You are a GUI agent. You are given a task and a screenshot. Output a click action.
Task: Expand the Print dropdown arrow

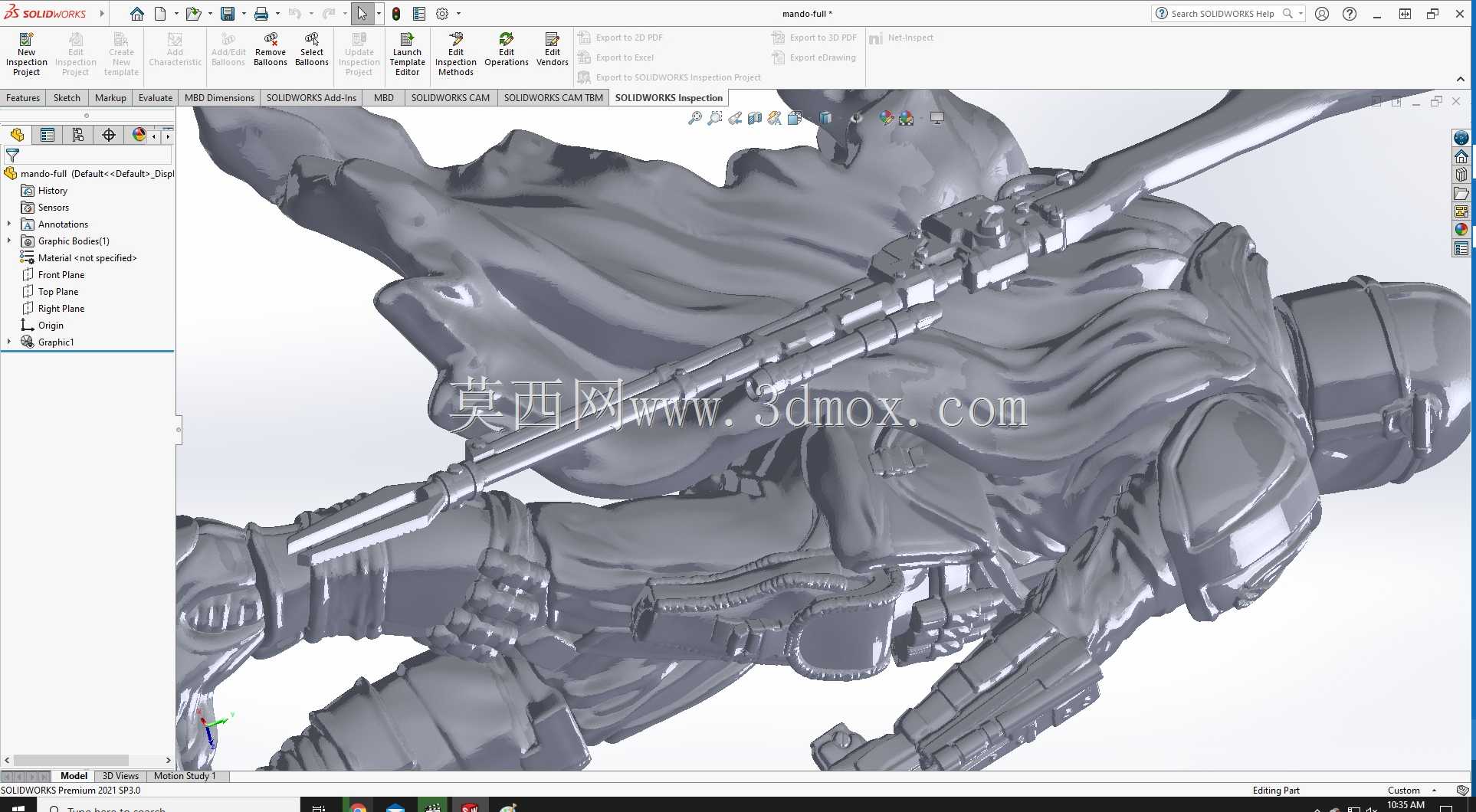point(277,14)
